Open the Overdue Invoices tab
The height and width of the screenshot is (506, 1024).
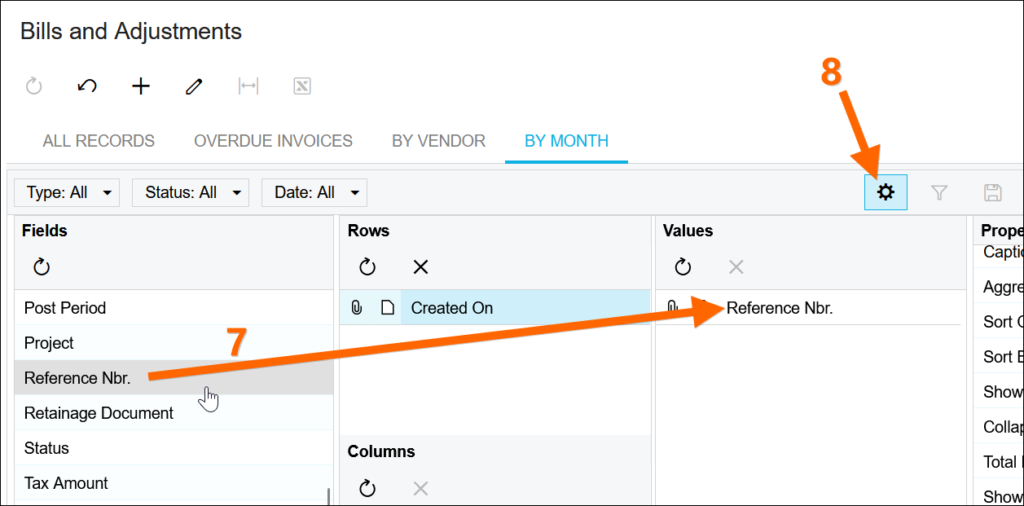(x=273, y=141)
